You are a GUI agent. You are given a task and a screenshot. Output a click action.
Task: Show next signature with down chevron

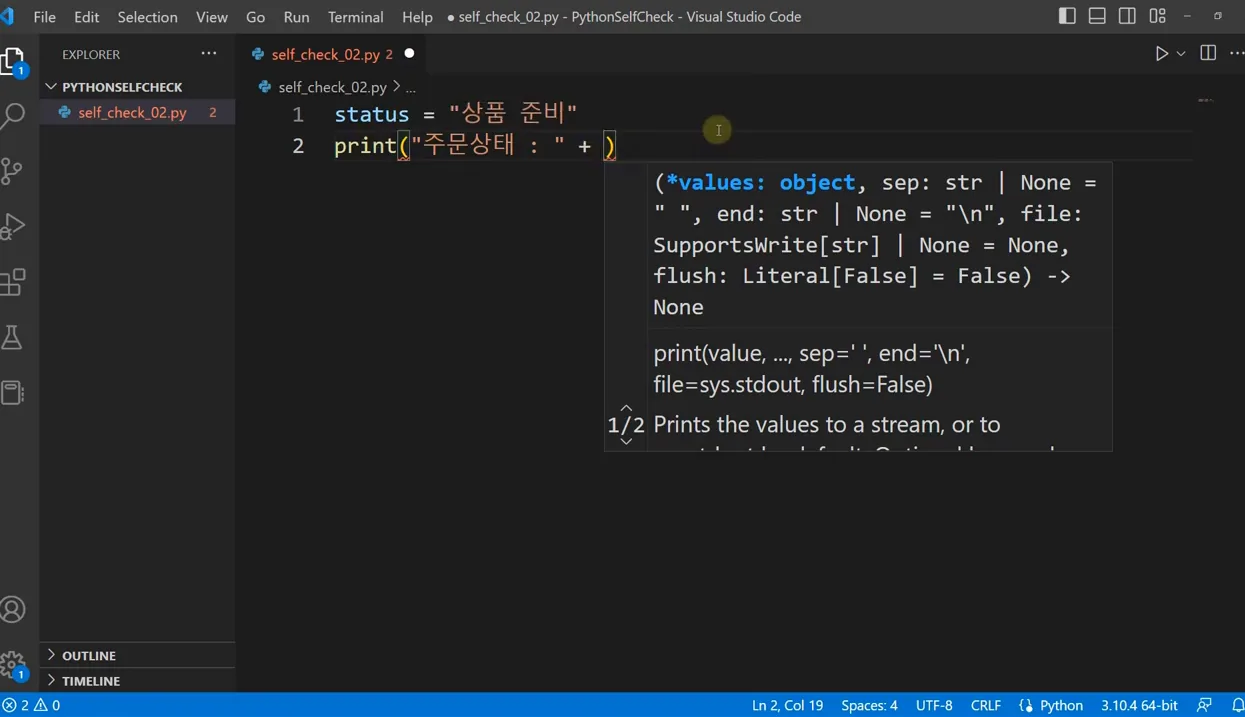[x=626, y=441]
